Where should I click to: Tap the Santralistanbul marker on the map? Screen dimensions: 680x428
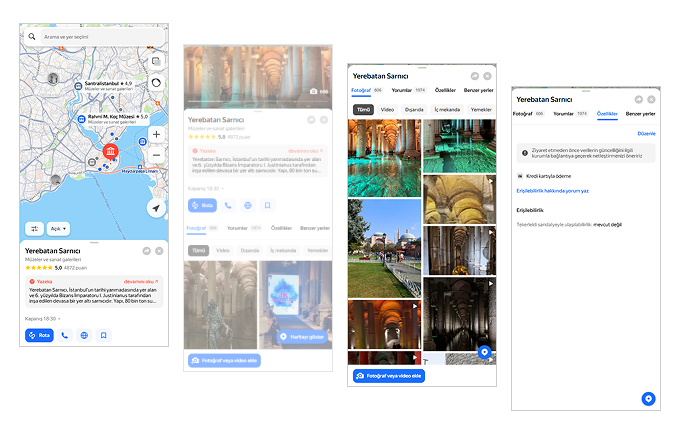click(x=78, y=86)
